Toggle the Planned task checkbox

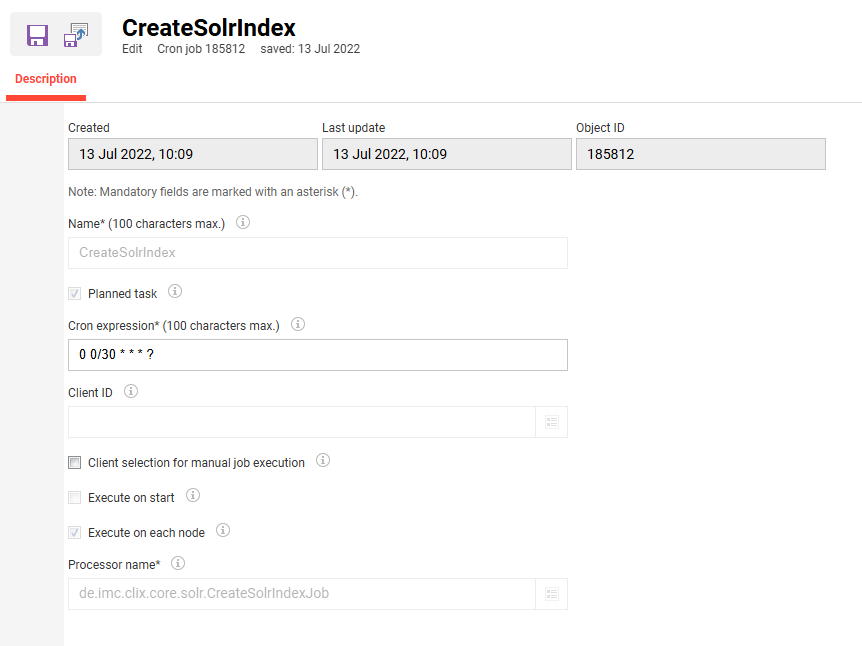point(75,294)
